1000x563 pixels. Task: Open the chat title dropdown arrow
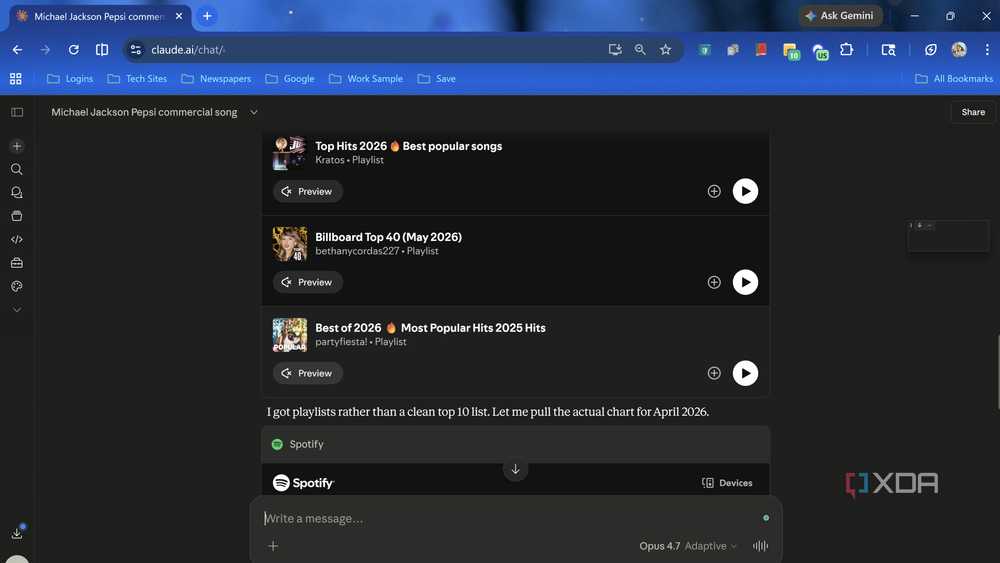pos(254,112)
